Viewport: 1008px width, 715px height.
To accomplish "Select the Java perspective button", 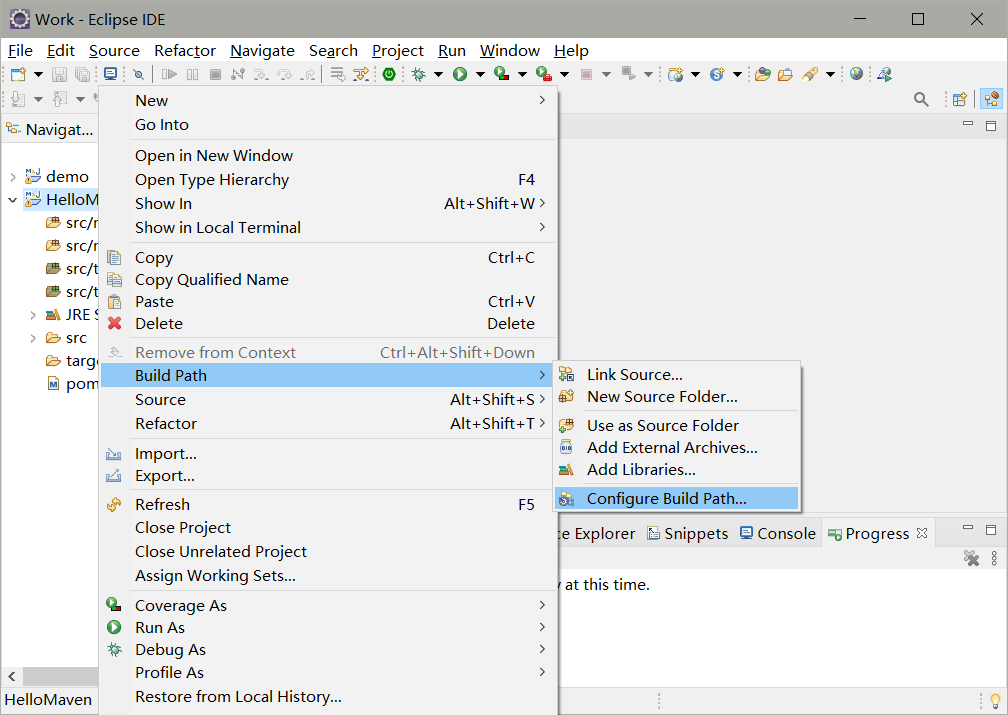I will tap(991, 99).
